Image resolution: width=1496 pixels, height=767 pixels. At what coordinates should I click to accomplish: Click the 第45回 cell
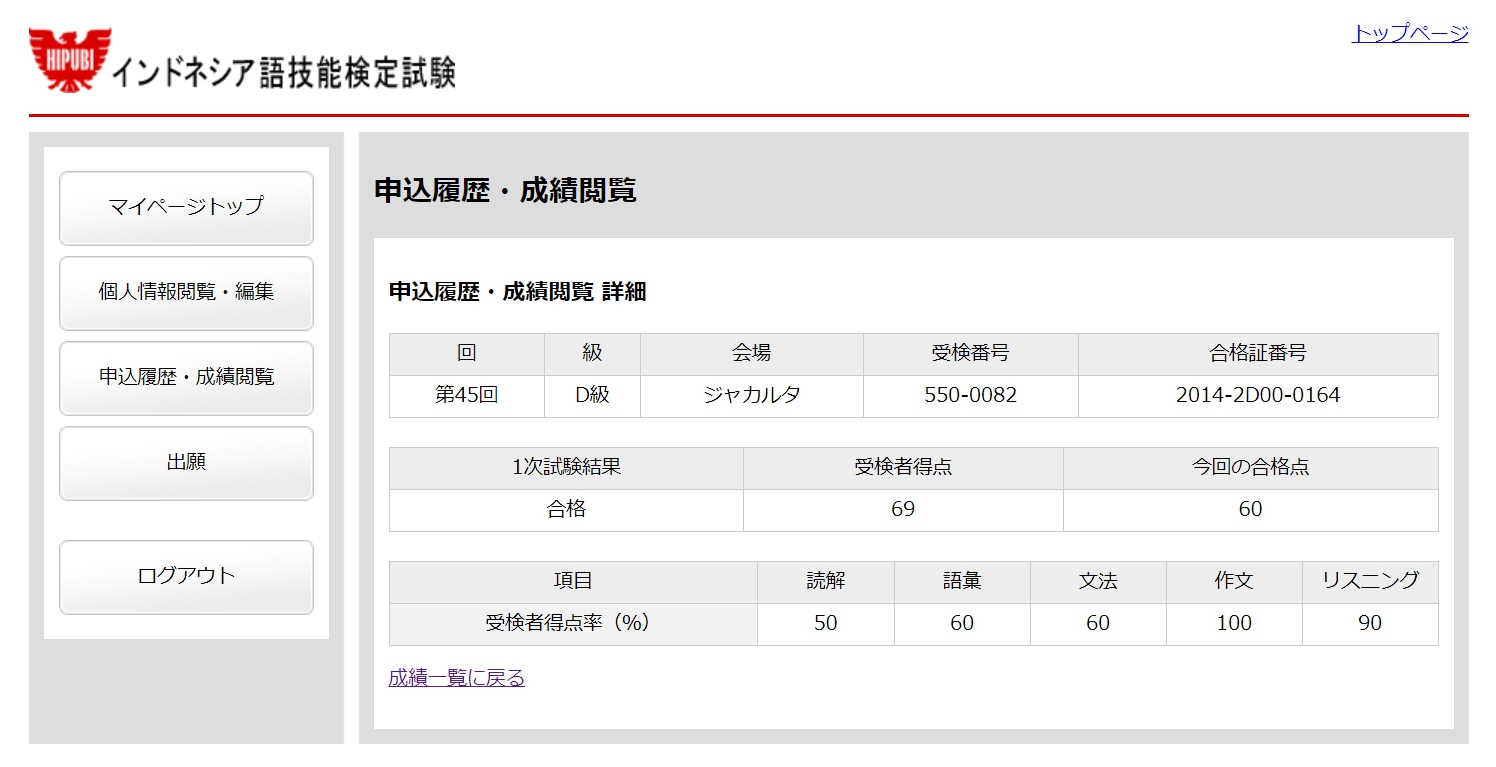(466, 395)
